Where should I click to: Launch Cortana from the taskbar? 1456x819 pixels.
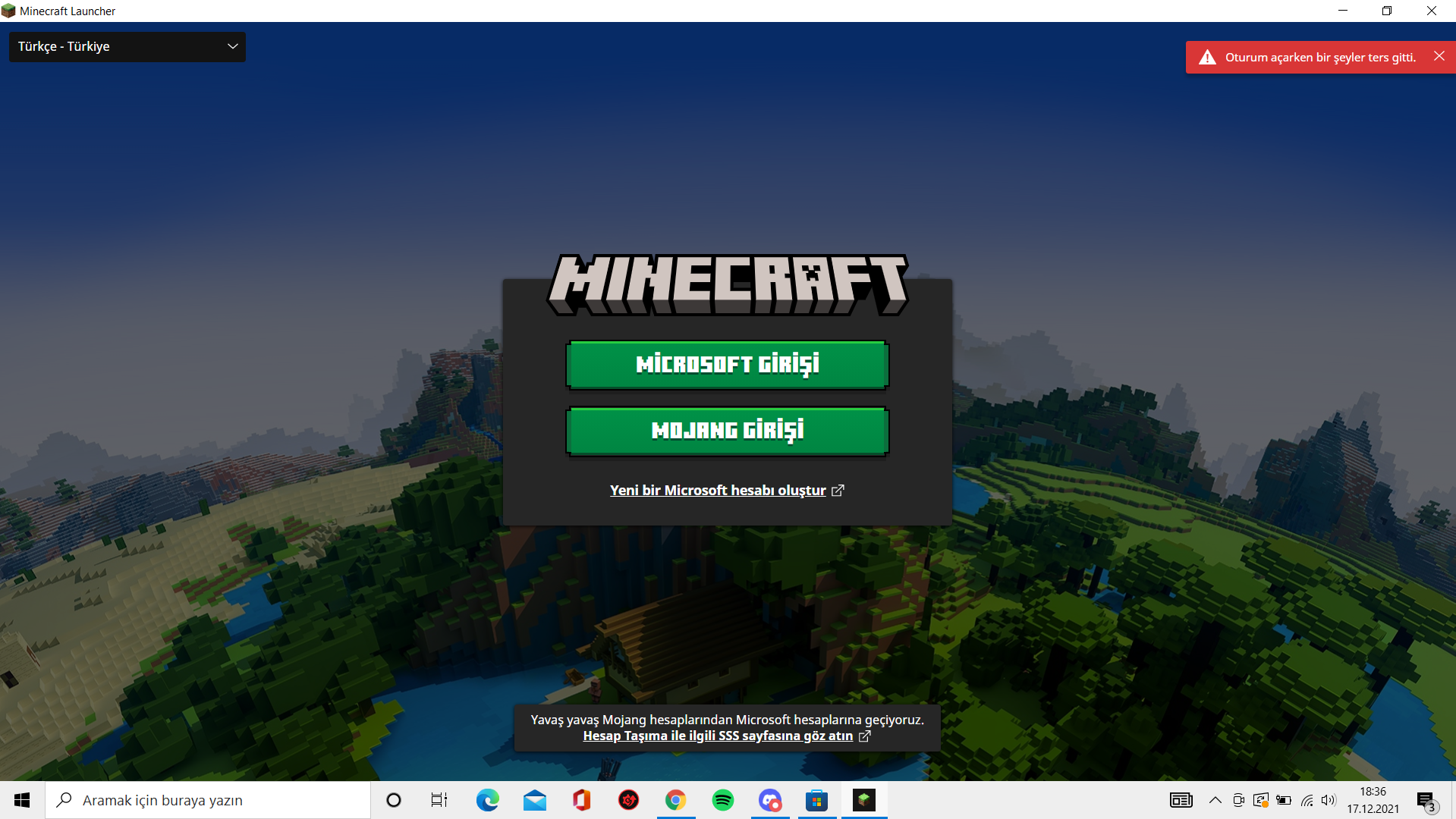click(393, 800)
